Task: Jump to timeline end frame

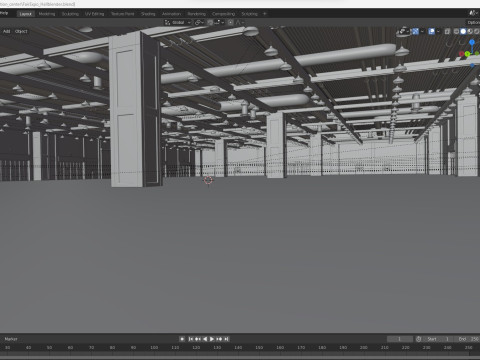Action: coord(226,339)
